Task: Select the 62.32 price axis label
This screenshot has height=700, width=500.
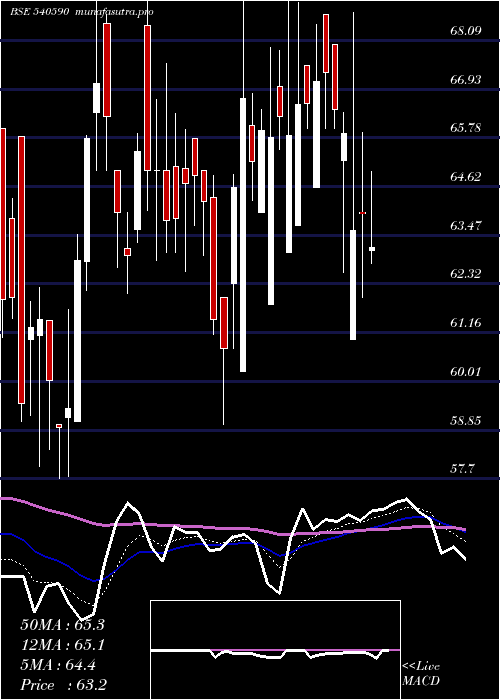Action: (x=465, y=274)
